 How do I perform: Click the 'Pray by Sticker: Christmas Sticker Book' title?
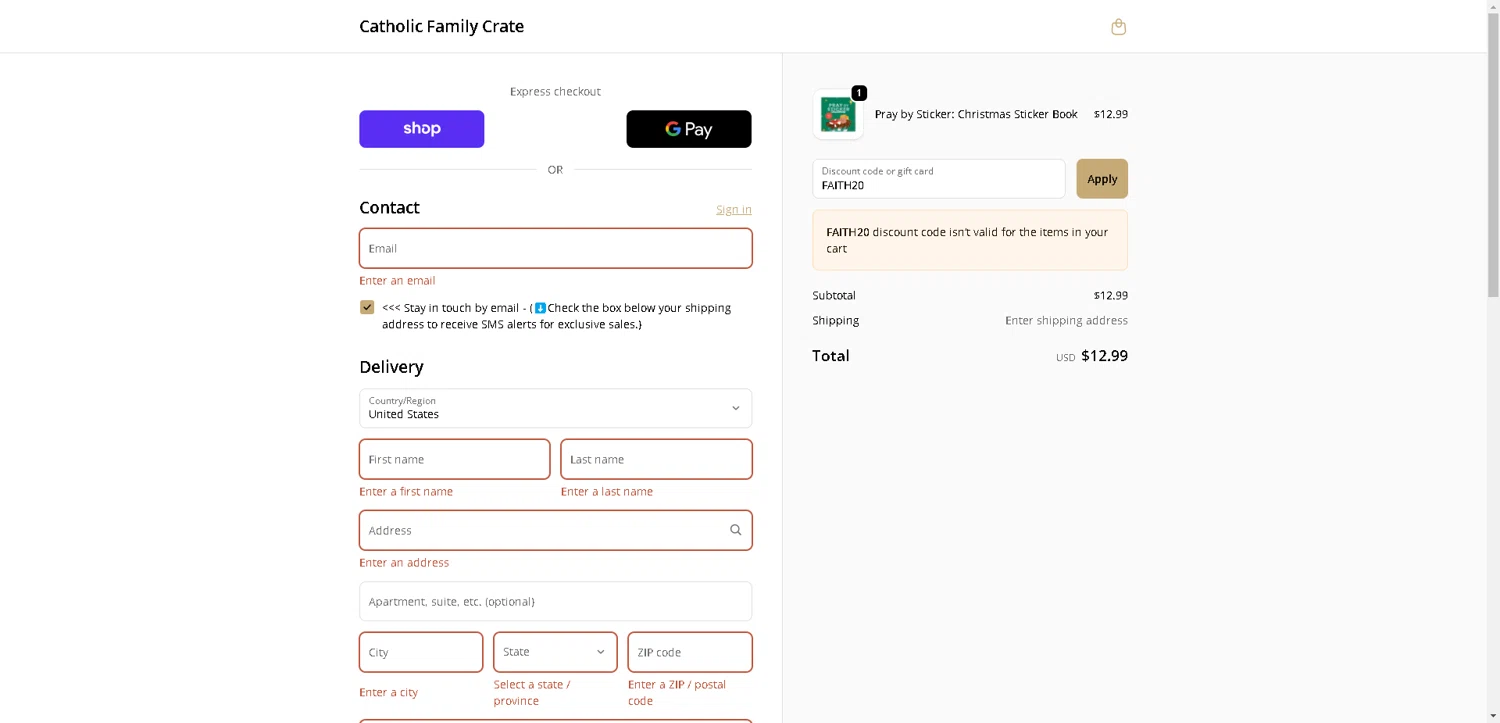click(976, 114)
